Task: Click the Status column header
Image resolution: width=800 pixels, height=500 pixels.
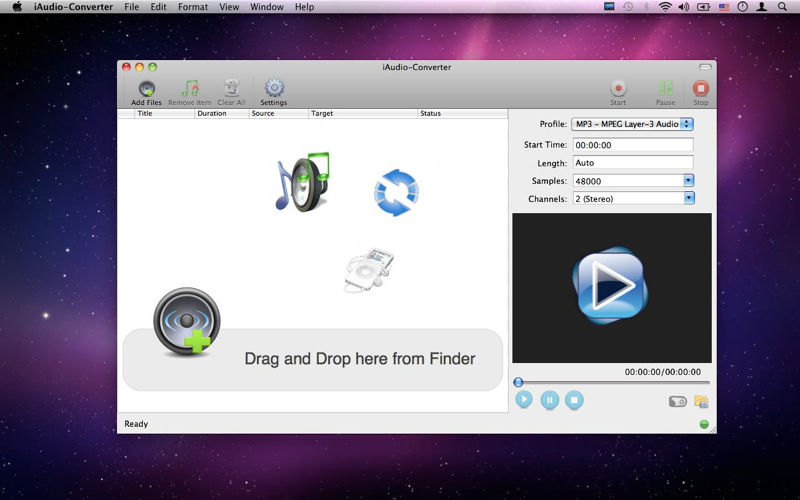Action: [462, 113]
